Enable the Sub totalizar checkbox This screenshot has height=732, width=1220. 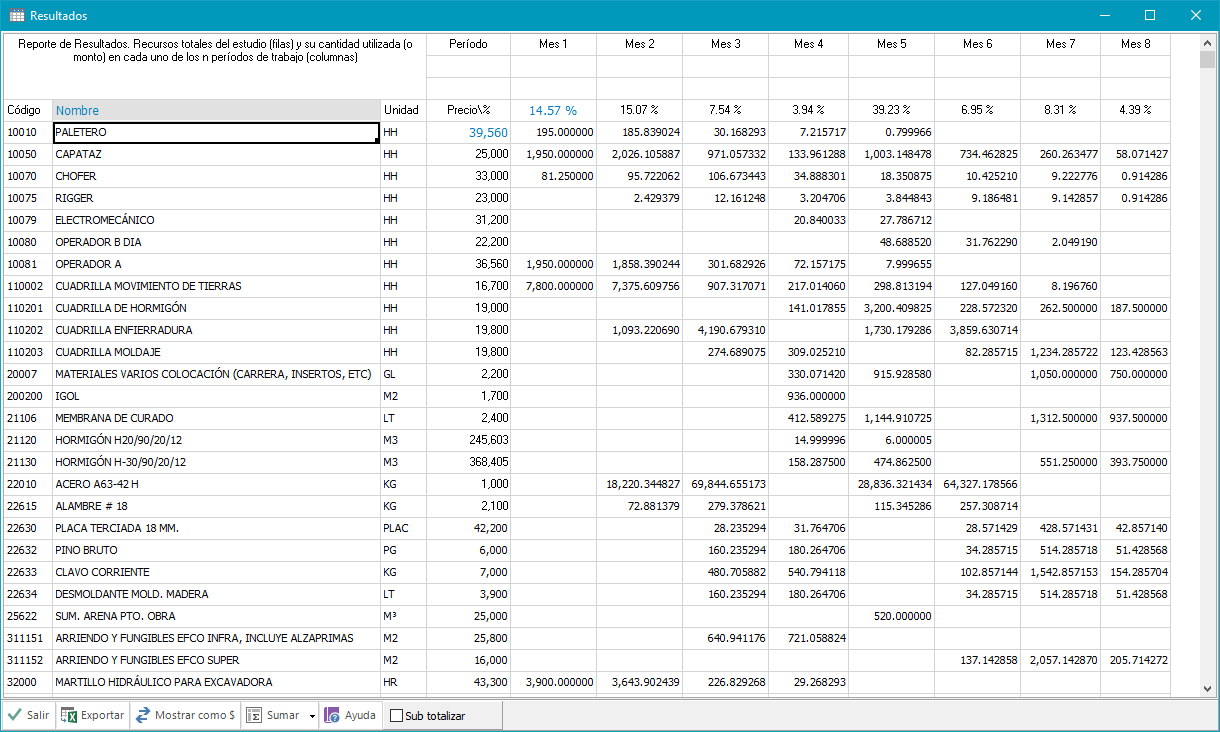(x=397, y=716)
